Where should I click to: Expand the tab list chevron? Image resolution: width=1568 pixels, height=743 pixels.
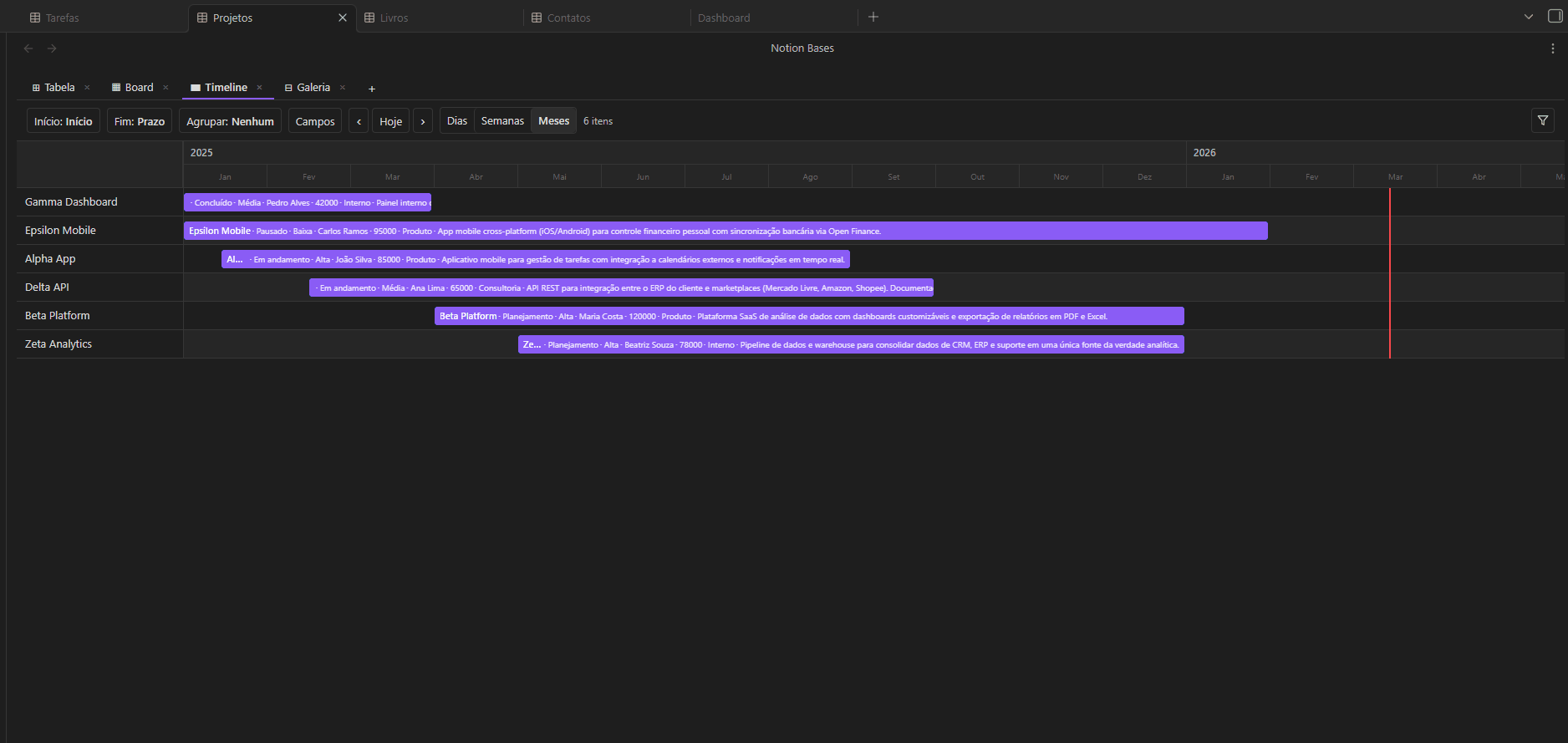click(x=1529, y=17)
